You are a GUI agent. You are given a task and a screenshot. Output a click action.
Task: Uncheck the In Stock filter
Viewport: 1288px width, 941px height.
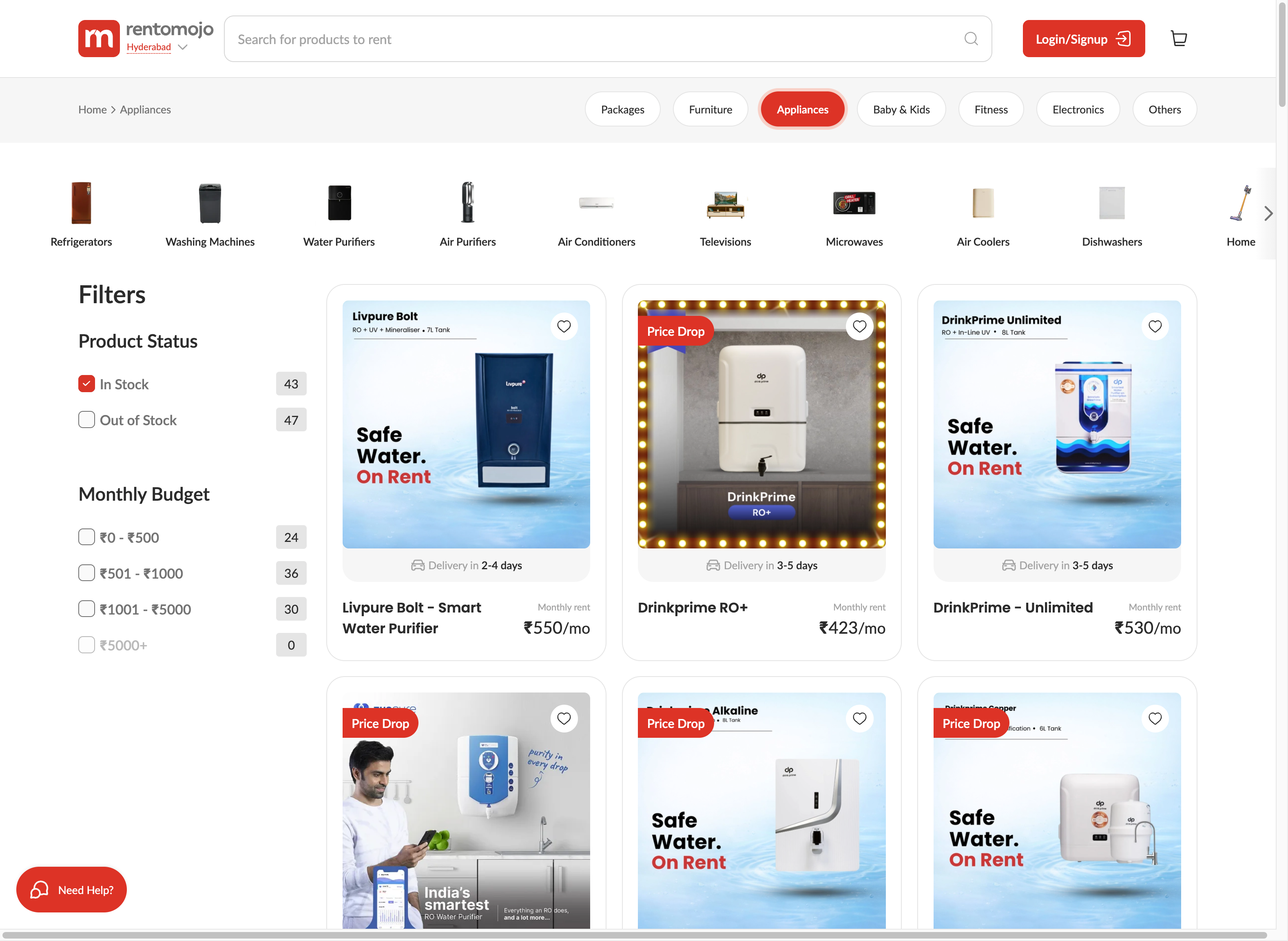[86, 384]
